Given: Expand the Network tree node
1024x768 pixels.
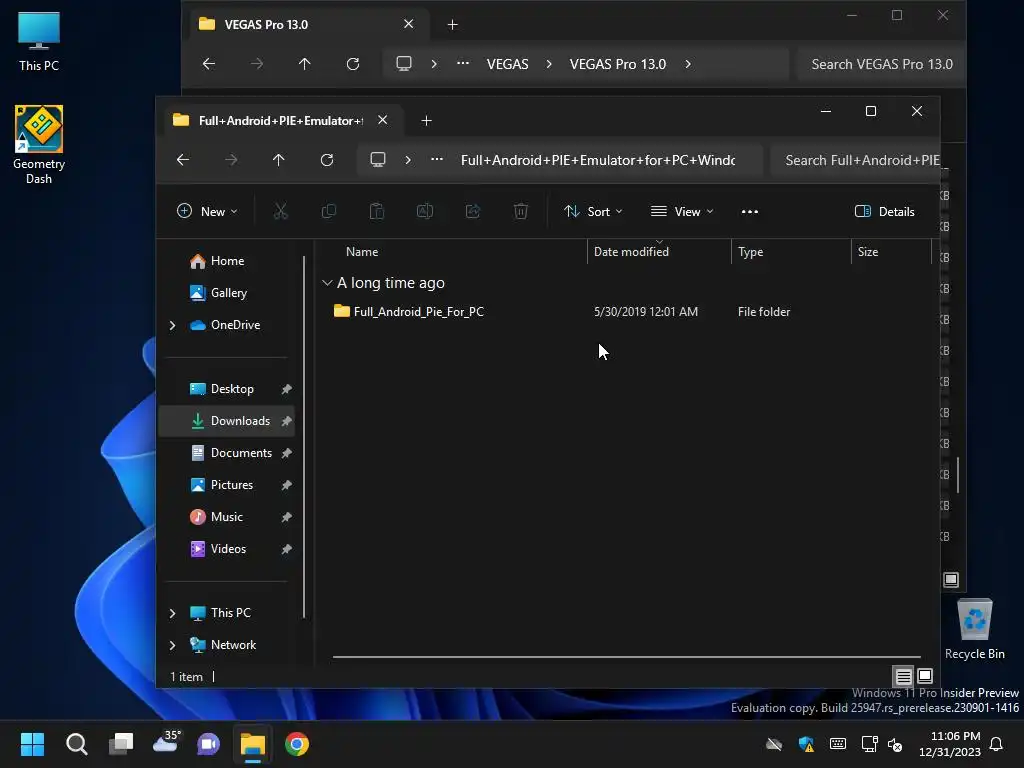Looking at the screenshot, I should tap(172, 645).
